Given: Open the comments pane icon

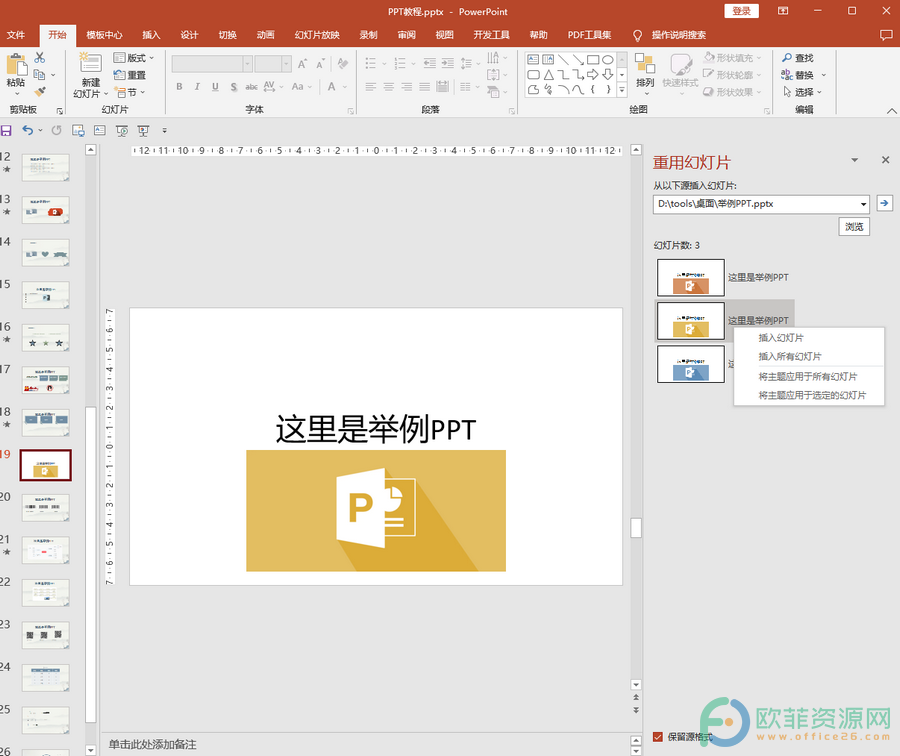Looking at the screenshot, I should (x=886, y=35).
